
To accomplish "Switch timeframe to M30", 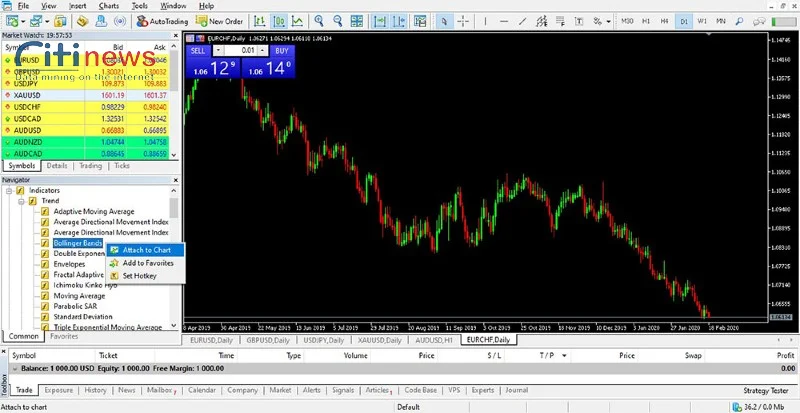I will pos(627,21).
